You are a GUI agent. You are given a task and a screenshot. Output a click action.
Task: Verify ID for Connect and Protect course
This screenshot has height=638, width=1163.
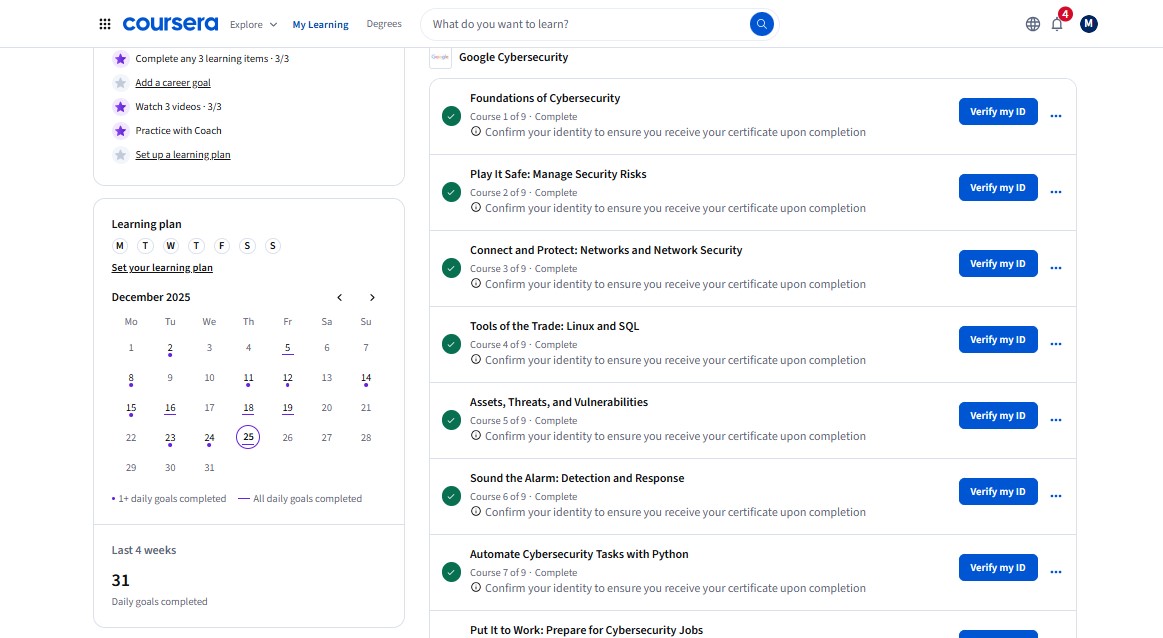[998, 263]
